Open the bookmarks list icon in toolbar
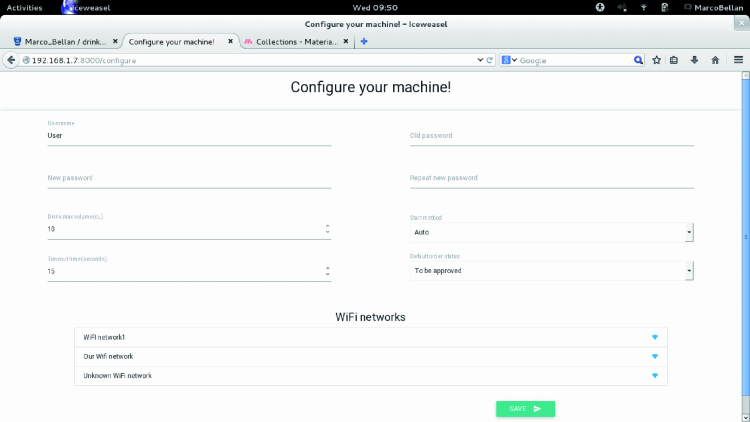750x422 pixels. (674, 60)
